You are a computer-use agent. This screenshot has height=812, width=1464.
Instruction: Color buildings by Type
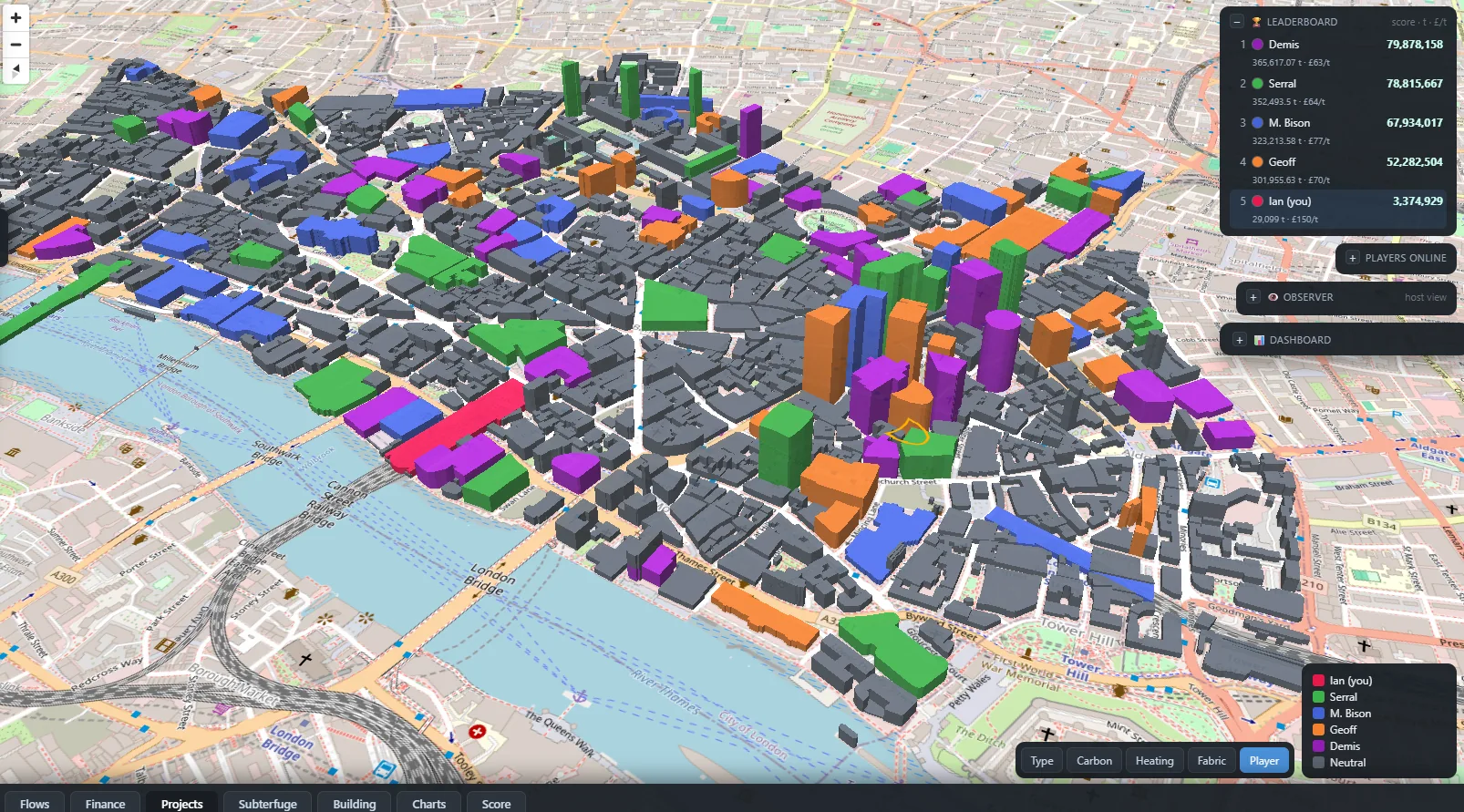click(x=1042, y=761)
